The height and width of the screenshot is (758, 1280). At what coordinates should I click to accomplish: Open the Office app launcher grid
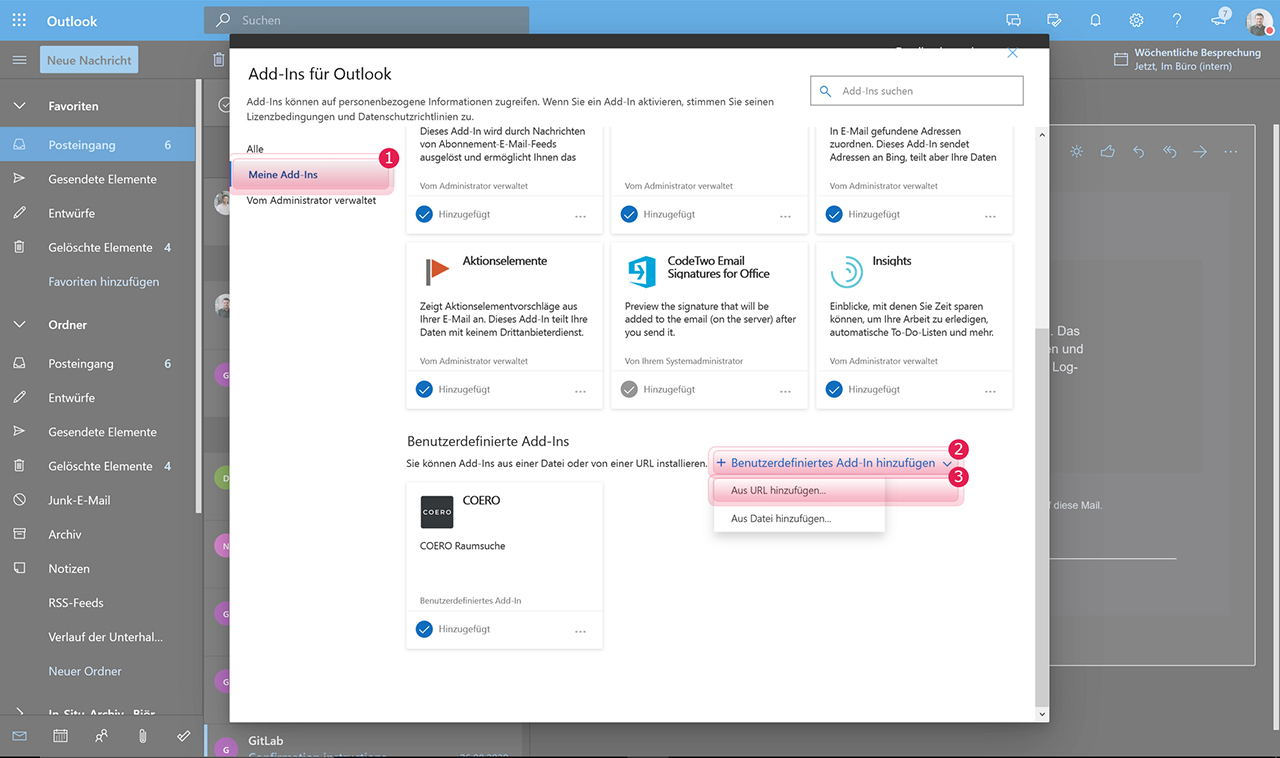[x=19, y=20]
